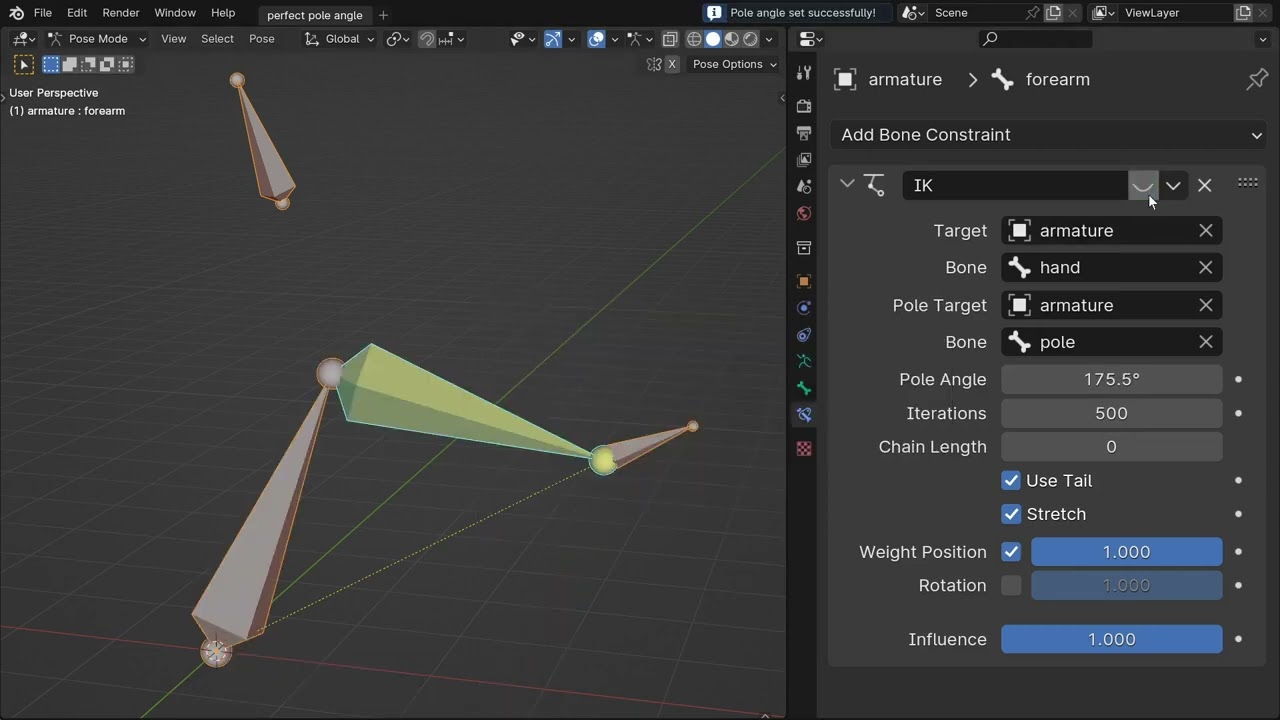
Task: Open the Edit menu
Action: 77,13
